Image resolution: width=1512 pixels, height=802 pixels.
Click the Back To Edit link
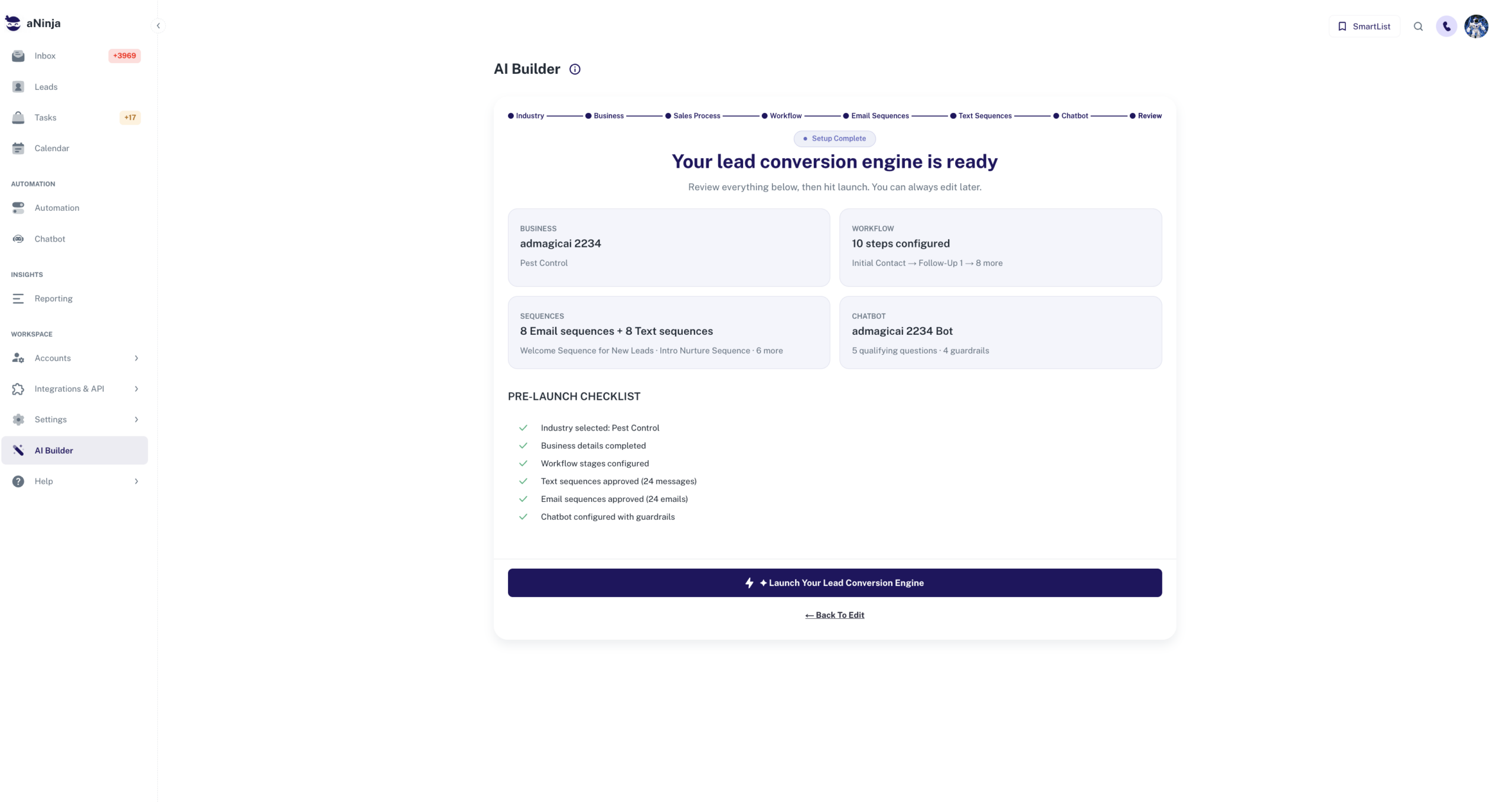(835, 615)
